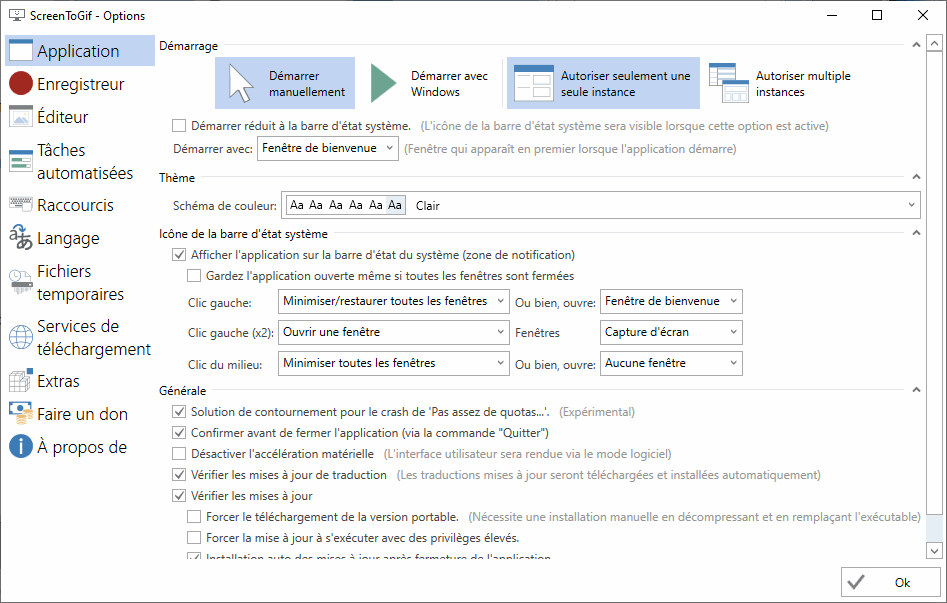947x603 pixels.
Task: Collapse the Thème section
Action: coord(916,177)
